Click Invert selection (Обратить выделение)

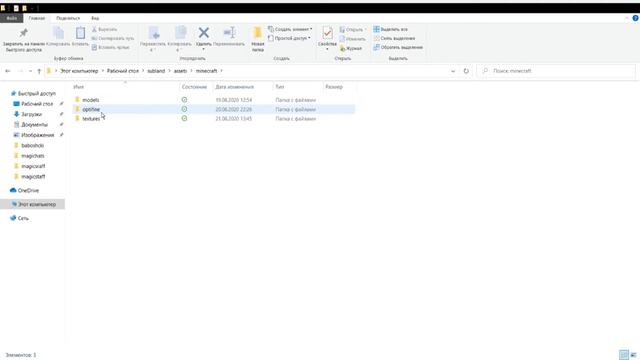point(398,47)
